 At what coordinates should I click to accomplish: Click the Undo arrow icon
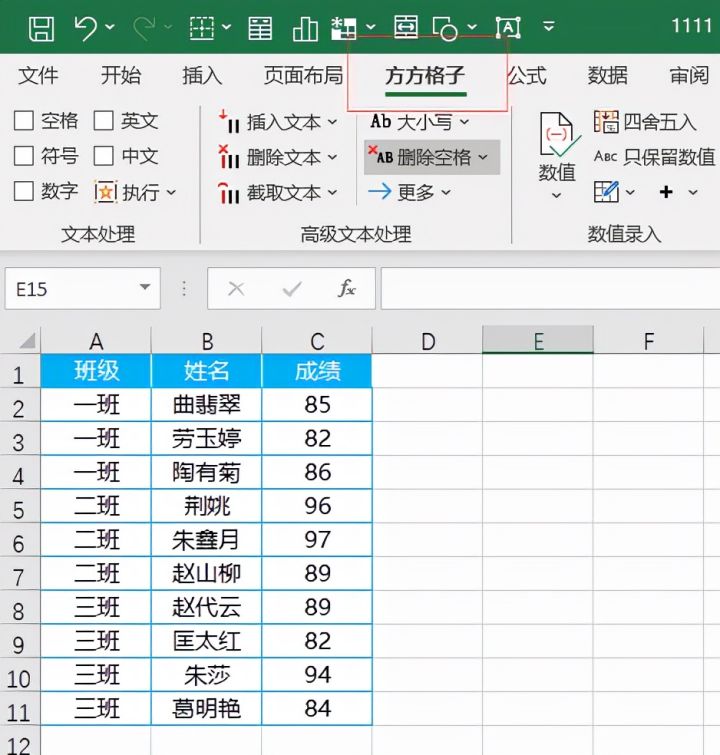pos(86,28)
